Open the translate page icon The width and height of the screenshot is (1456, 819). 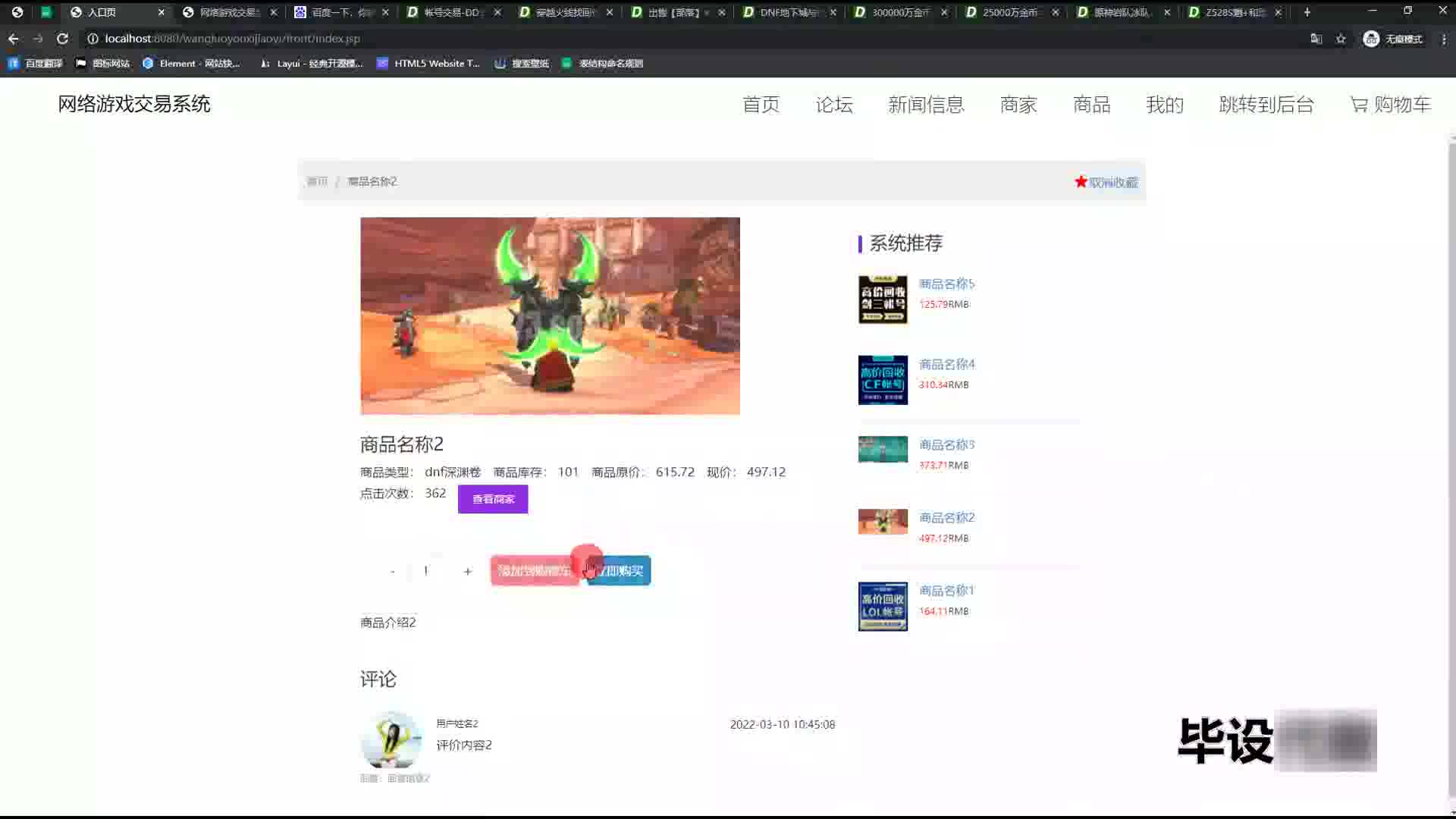1316,39
